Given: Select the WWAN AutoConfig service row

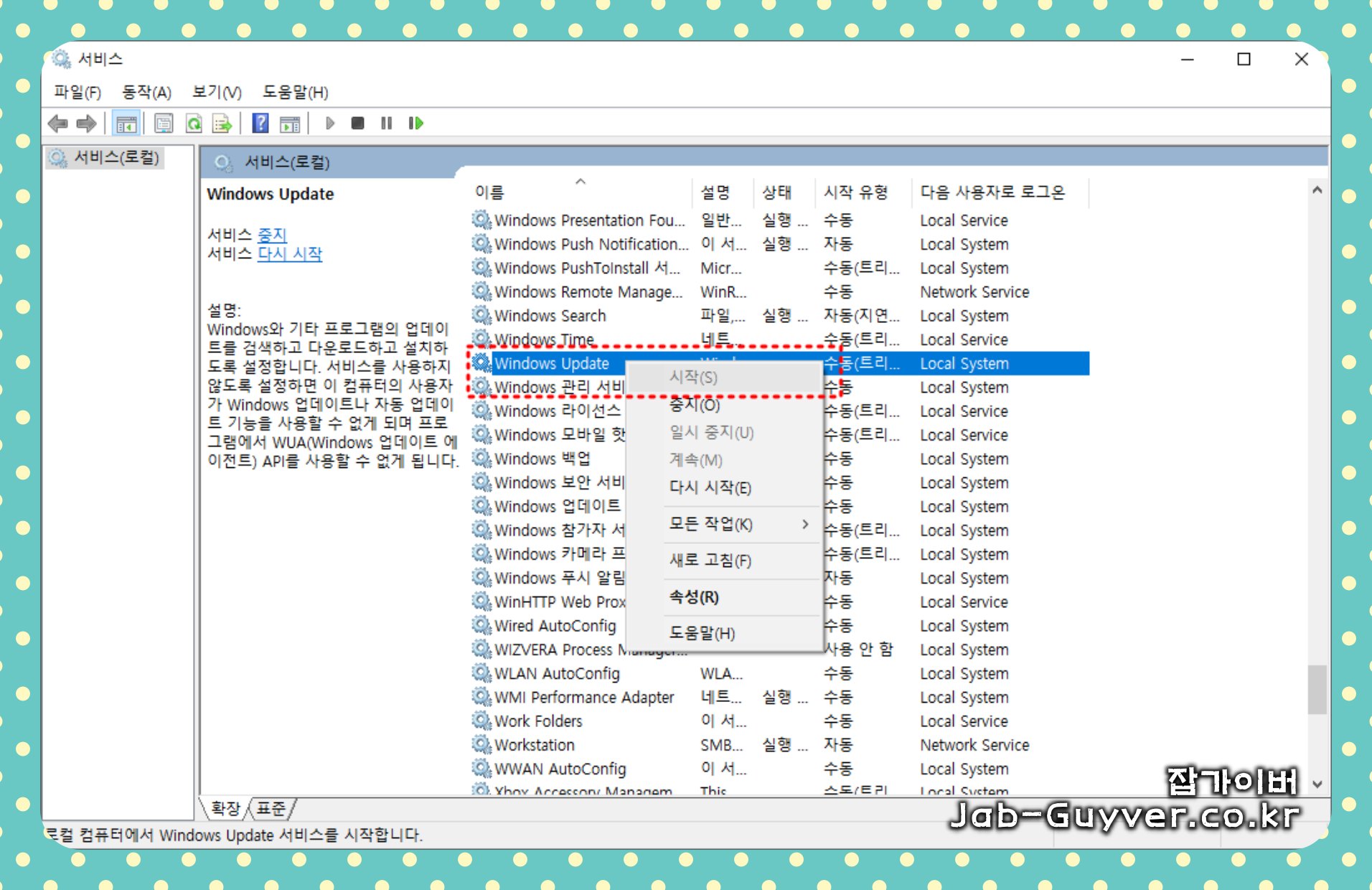Looking at the screenshot, I should [x=780, y=769].
